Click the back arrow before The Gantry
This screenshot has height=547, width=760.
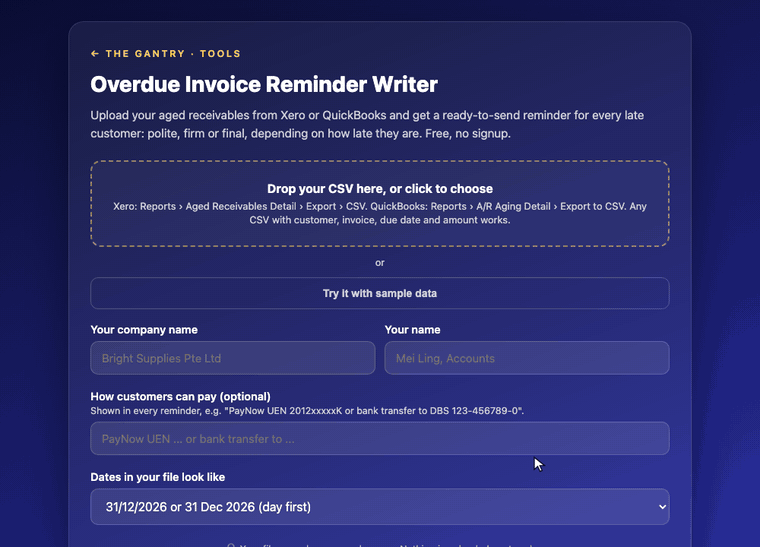[x=95, y=54]
